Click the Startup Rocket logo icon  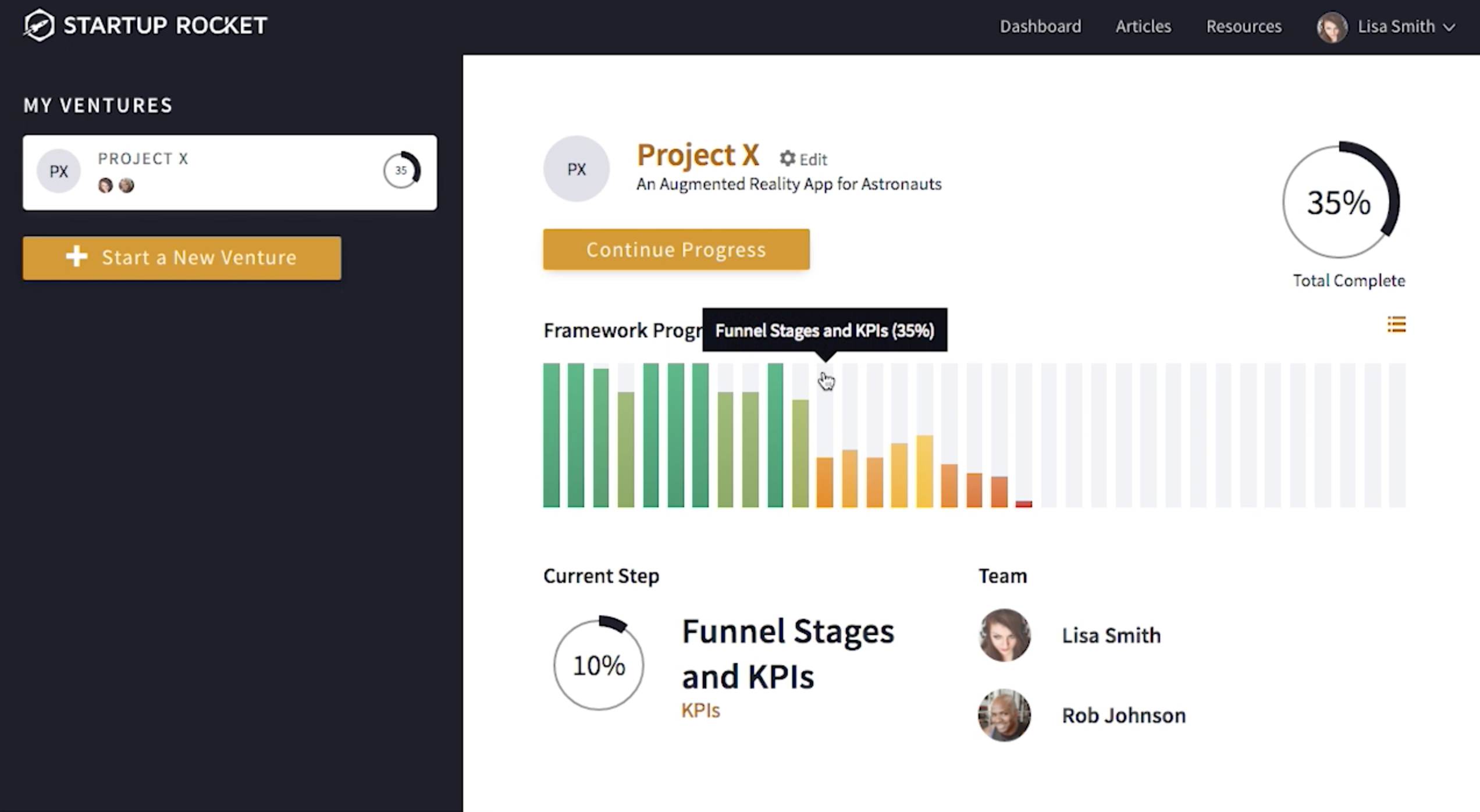(39, 25)
